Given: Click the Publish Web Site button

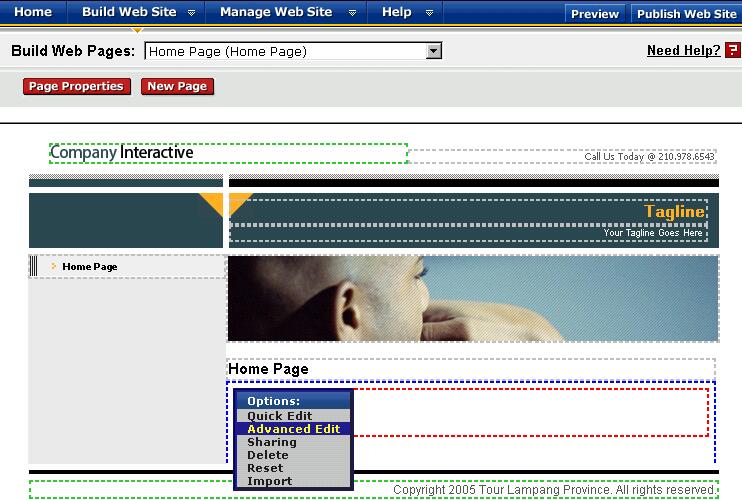Looking at the screenshot, I should point(686,14).
